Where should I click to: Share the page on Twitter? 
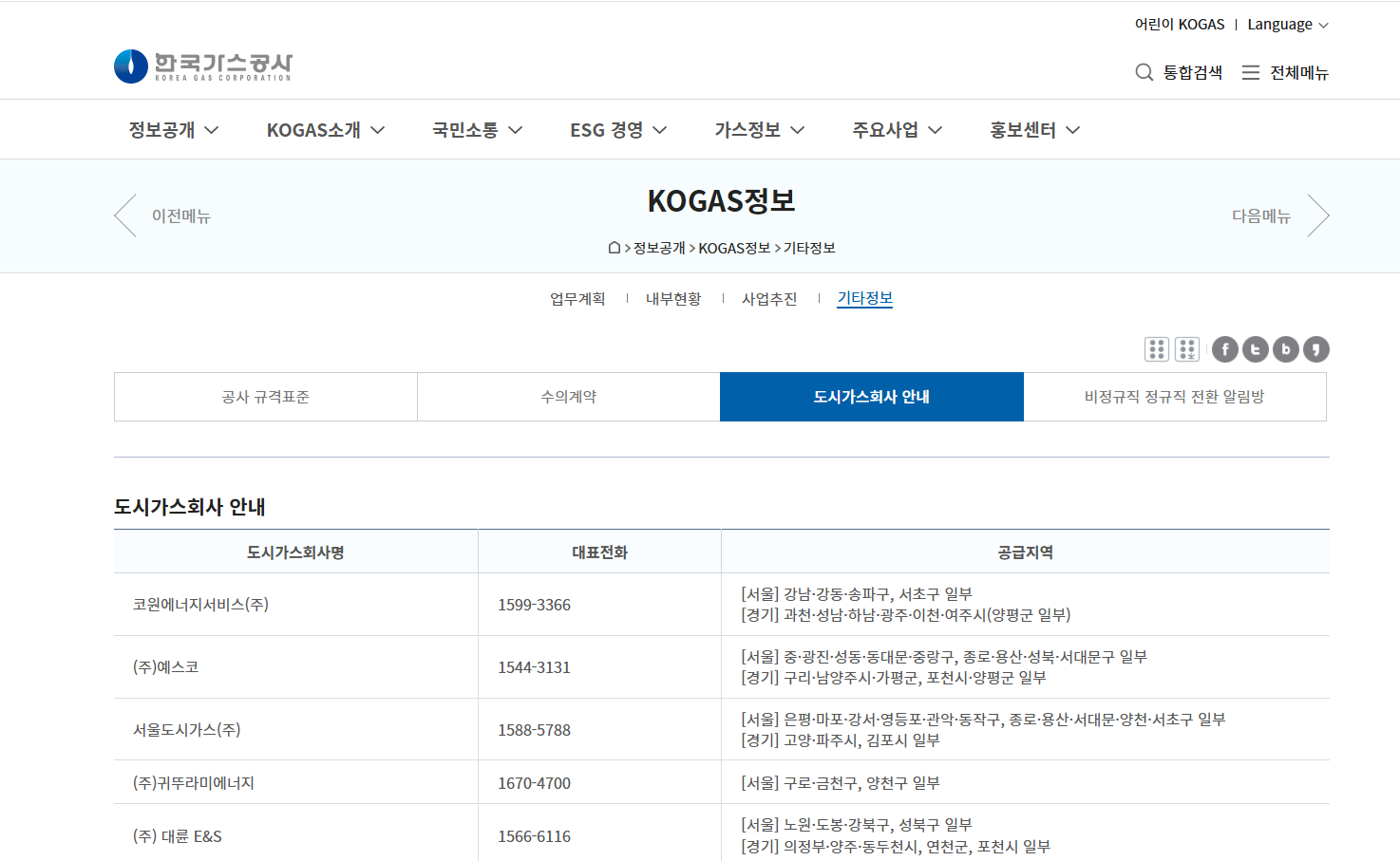tap(1256, 349)
